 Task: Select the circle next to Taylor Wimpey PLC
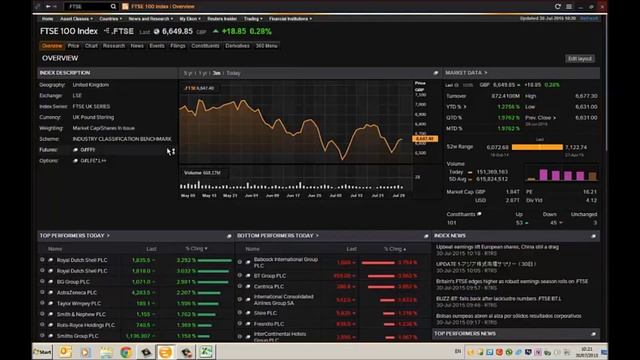(42, 303)
